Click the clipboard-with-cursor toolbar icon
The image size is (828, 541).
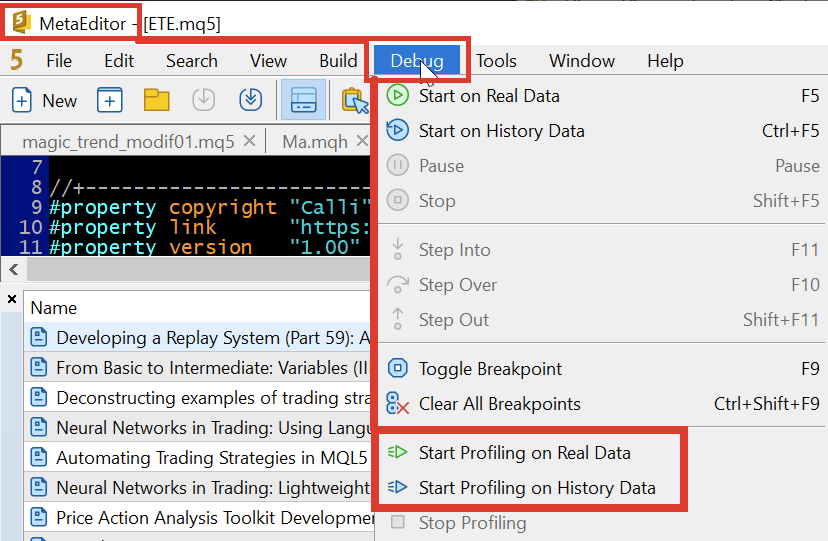(x=355, y=100)
